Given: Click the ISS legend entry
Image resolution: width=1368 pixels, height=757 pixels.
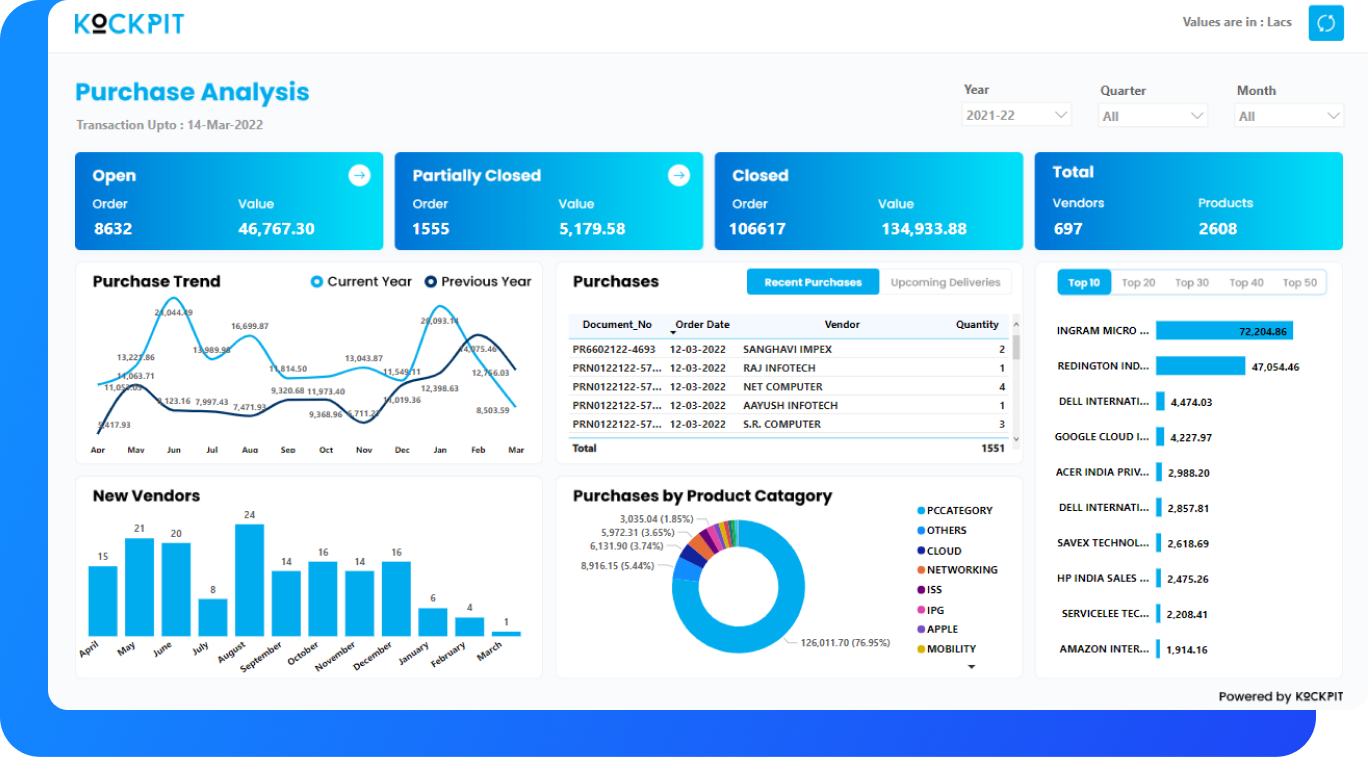Looking at the screenshot, I should [x=929, y=590].
